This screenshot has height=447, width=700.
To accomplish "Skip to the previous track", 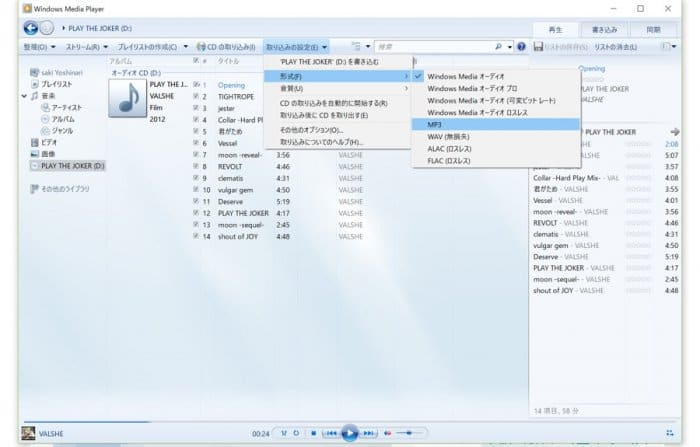I will [331, 433].
